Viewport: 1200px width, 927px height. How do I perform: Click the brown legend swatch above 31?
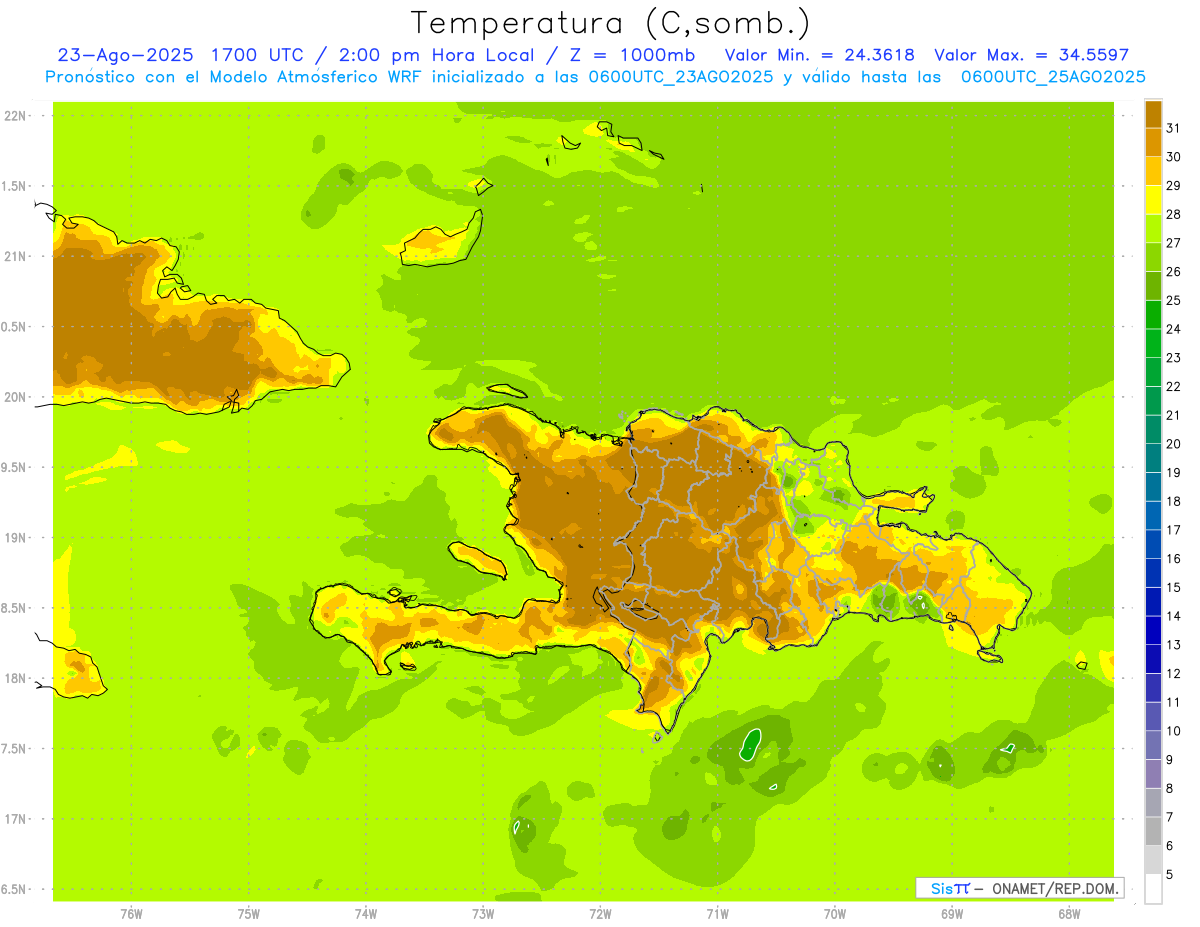coord(1153,113)
